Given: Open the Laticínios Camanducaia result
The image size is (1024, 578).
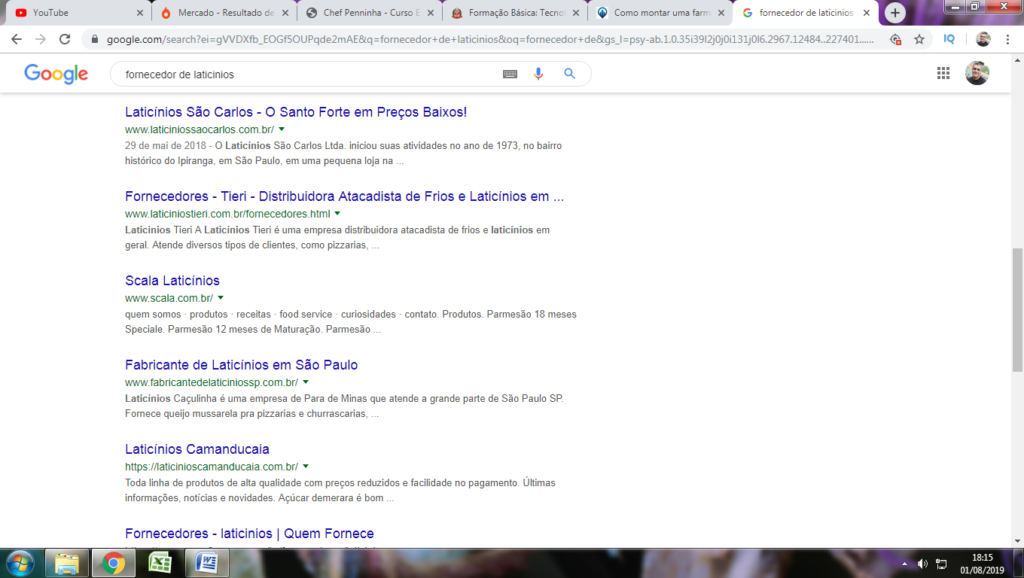Looking at the screenshot, I should pos(197,449).
